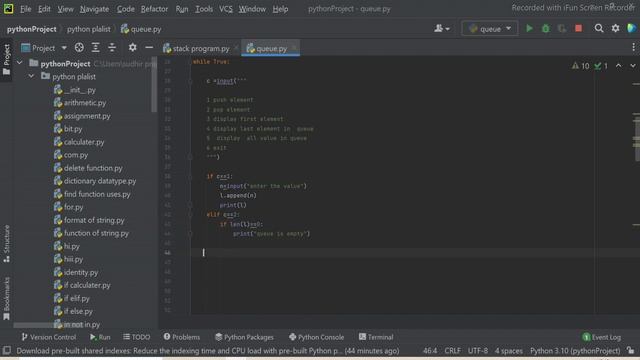
Task: Open arithmetic.py in project tree
Action: 85,102
